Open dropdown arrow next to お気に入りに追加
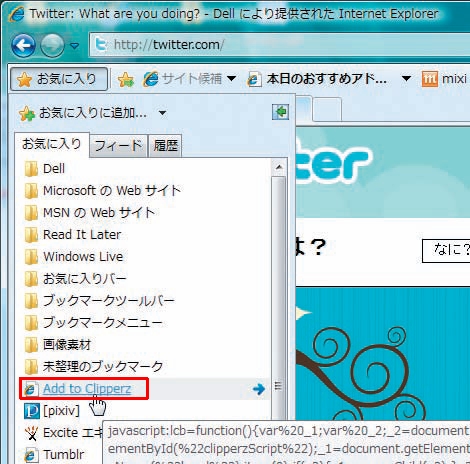This screenshot has width=470, height=464. (162, 113)
